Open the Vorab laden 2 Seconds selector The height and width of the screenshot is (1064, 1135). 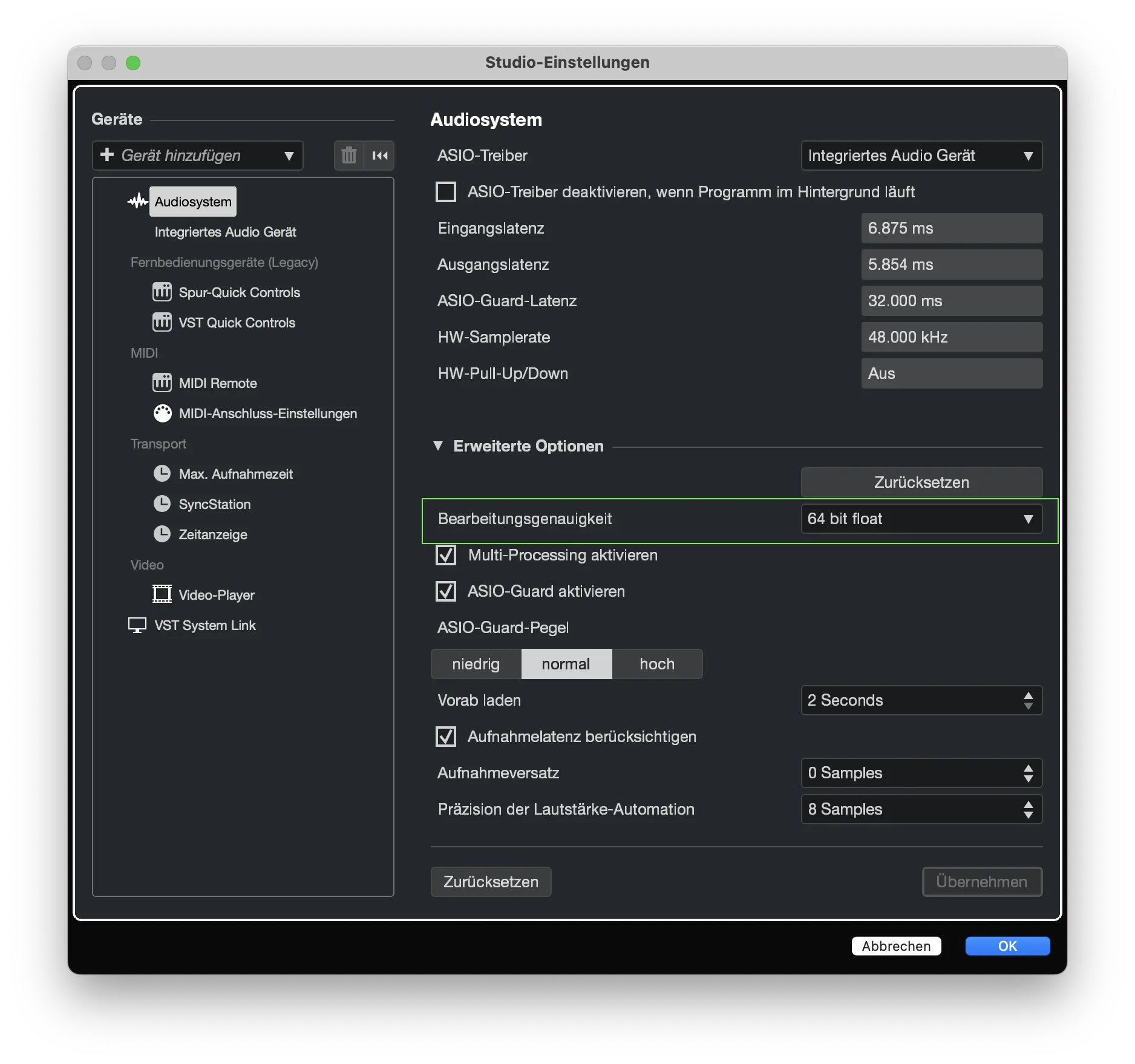[x=921, y=700]
